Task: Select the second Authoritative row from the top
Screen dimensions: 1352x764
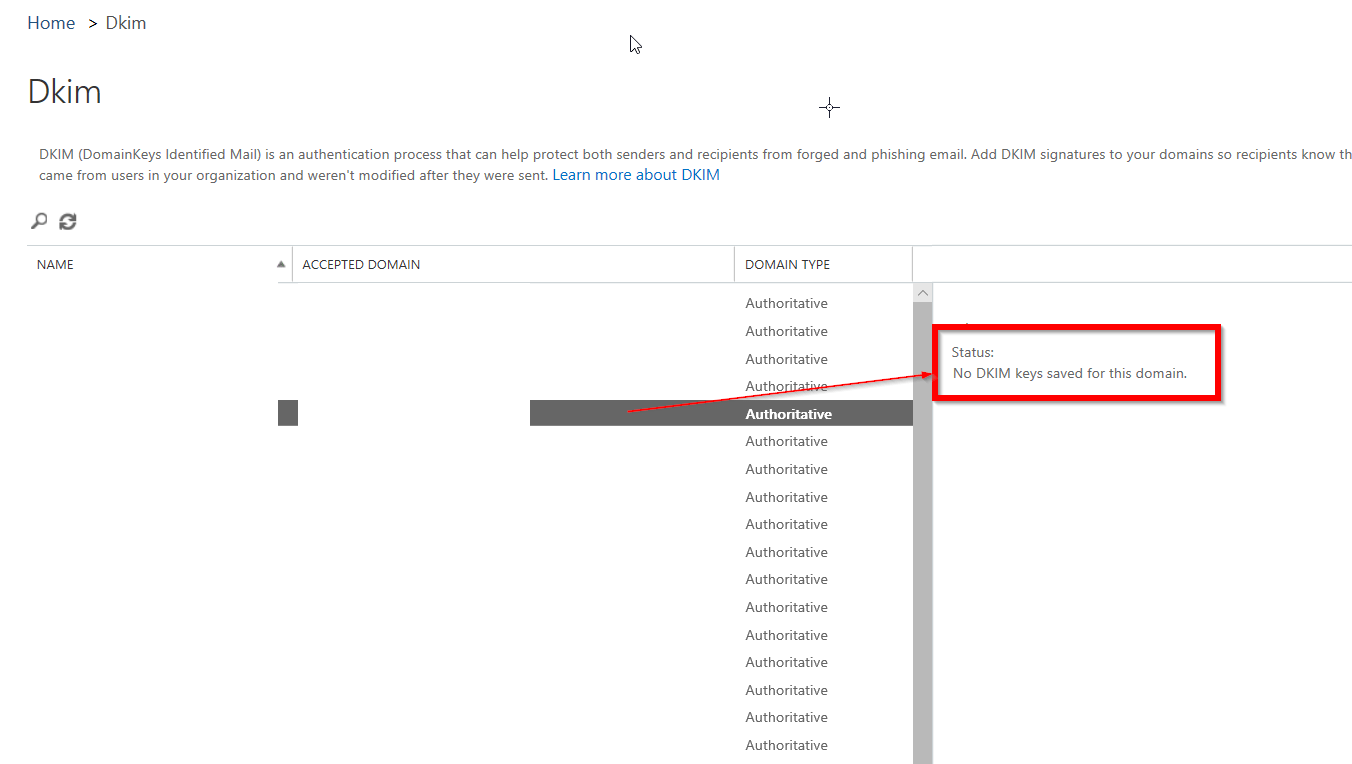Action: (x=786, y=331)
